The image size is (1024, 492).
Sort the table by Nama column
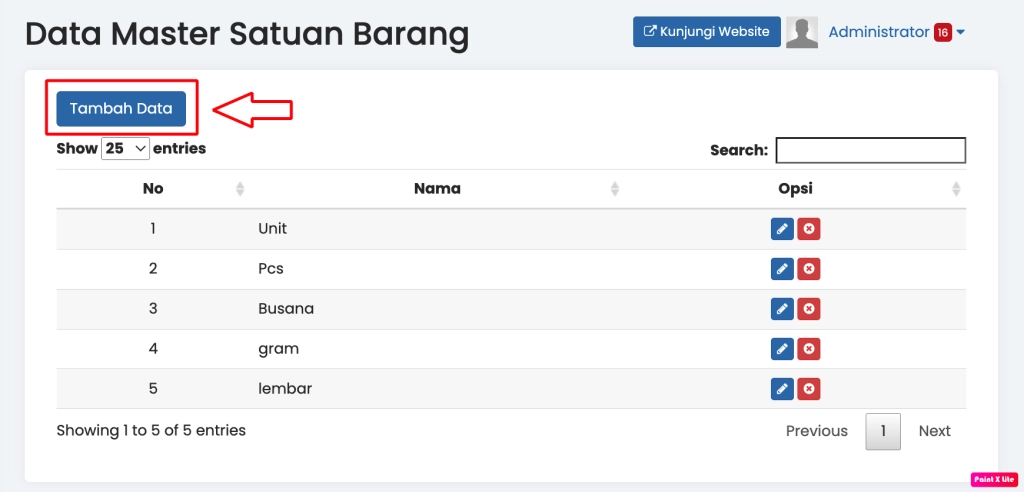tap(437, 189)
